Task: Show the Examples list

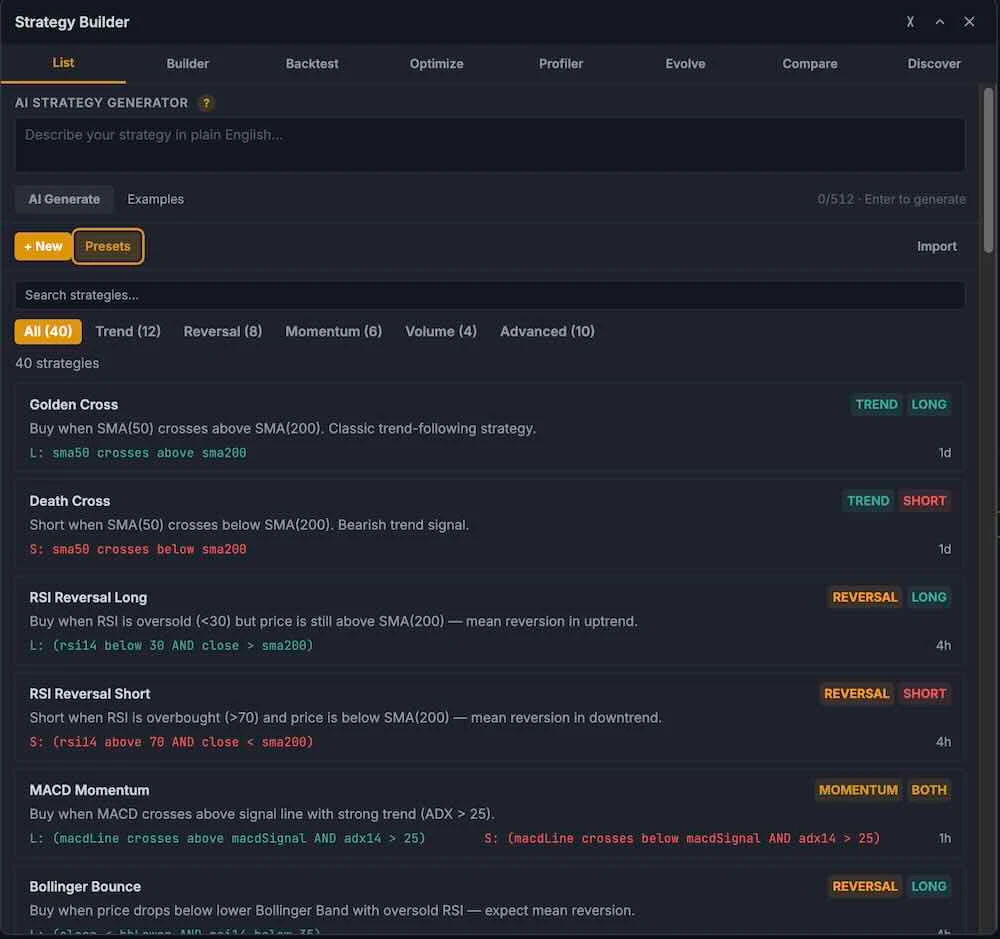Action: pos(156,199)
